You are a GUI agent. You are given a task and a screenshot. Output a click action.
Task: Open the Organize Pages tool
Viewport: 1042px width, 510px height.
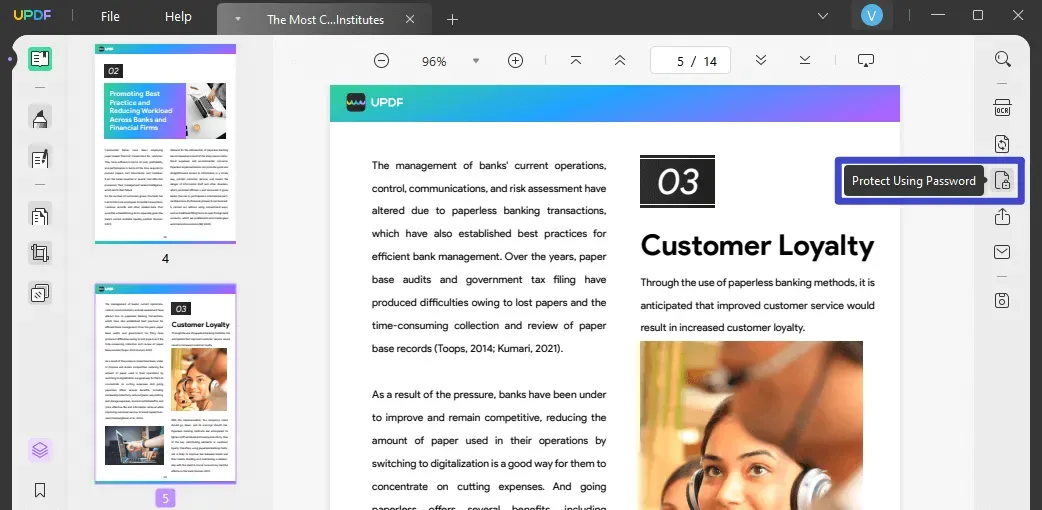40,216
